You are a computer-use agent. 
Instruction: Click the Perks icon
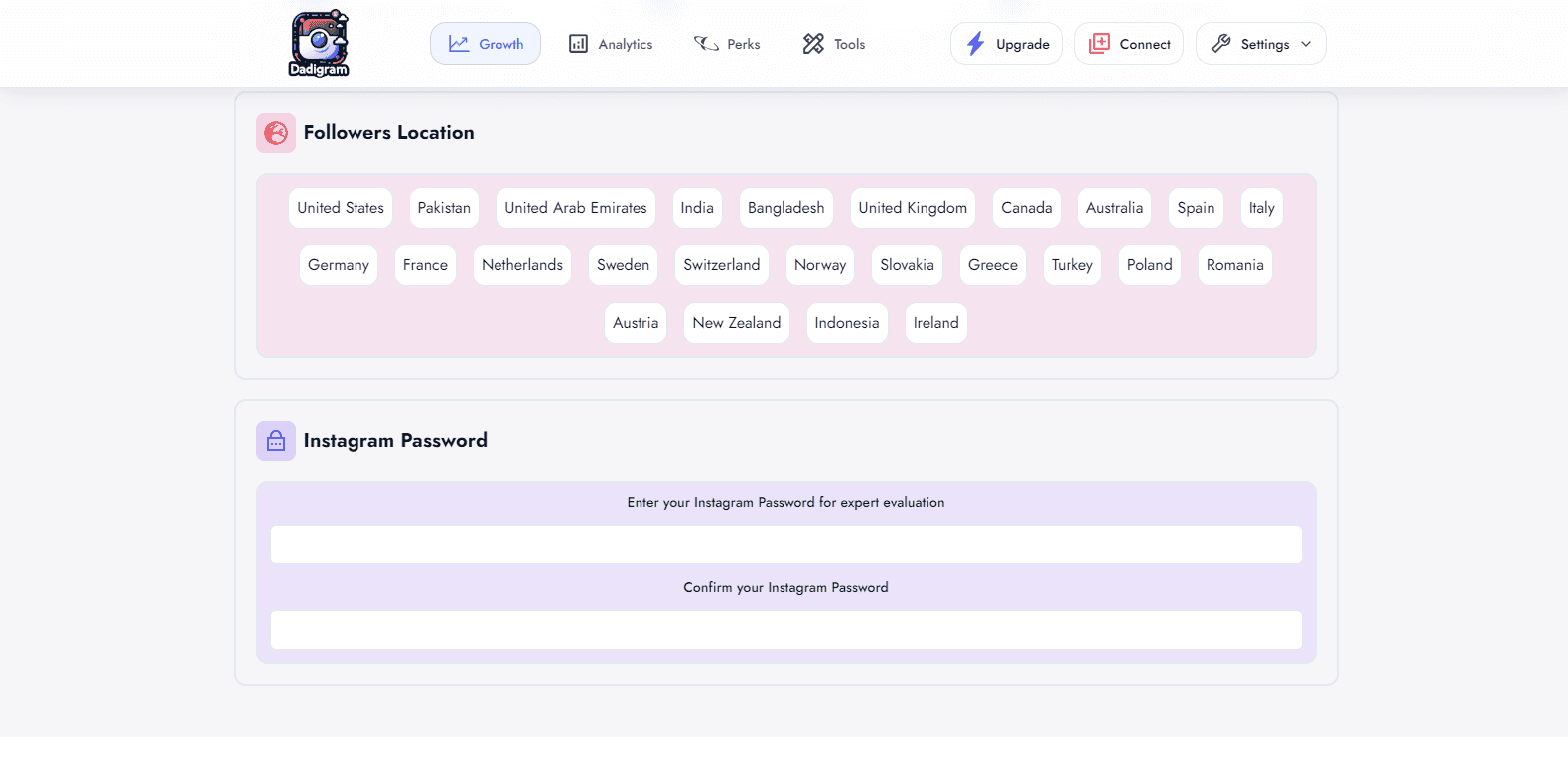coord(706,44)
